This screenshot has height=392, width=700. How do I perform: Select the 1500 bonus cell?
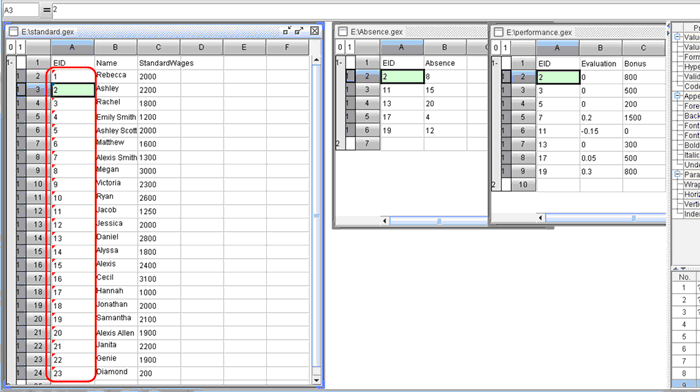pos(644,117)
